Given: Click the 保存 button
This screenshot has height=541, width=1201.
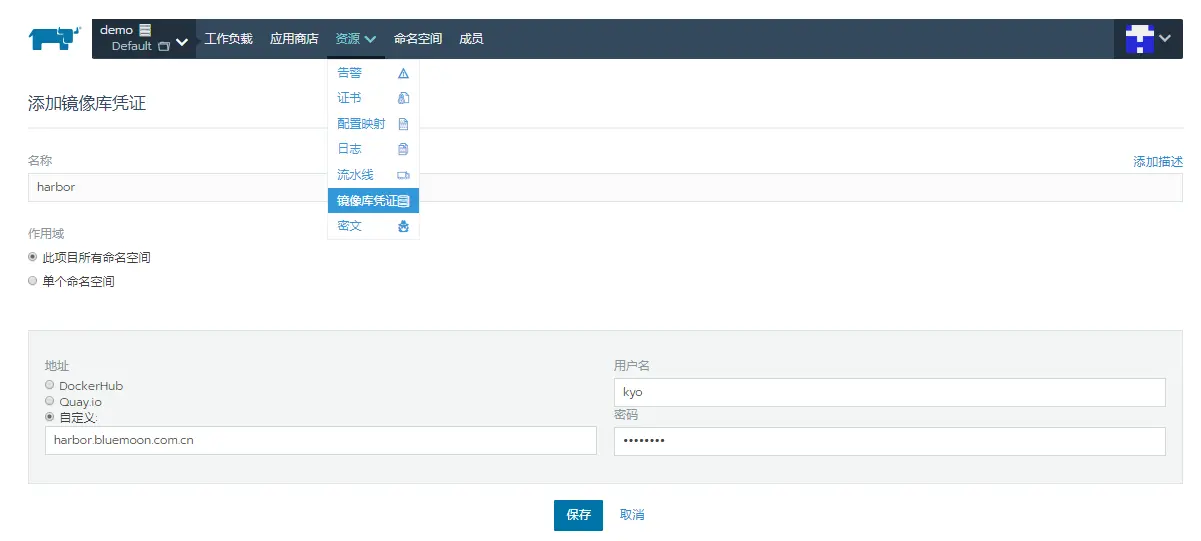Looking at the screenshot, I should click(x=578, y=515).
